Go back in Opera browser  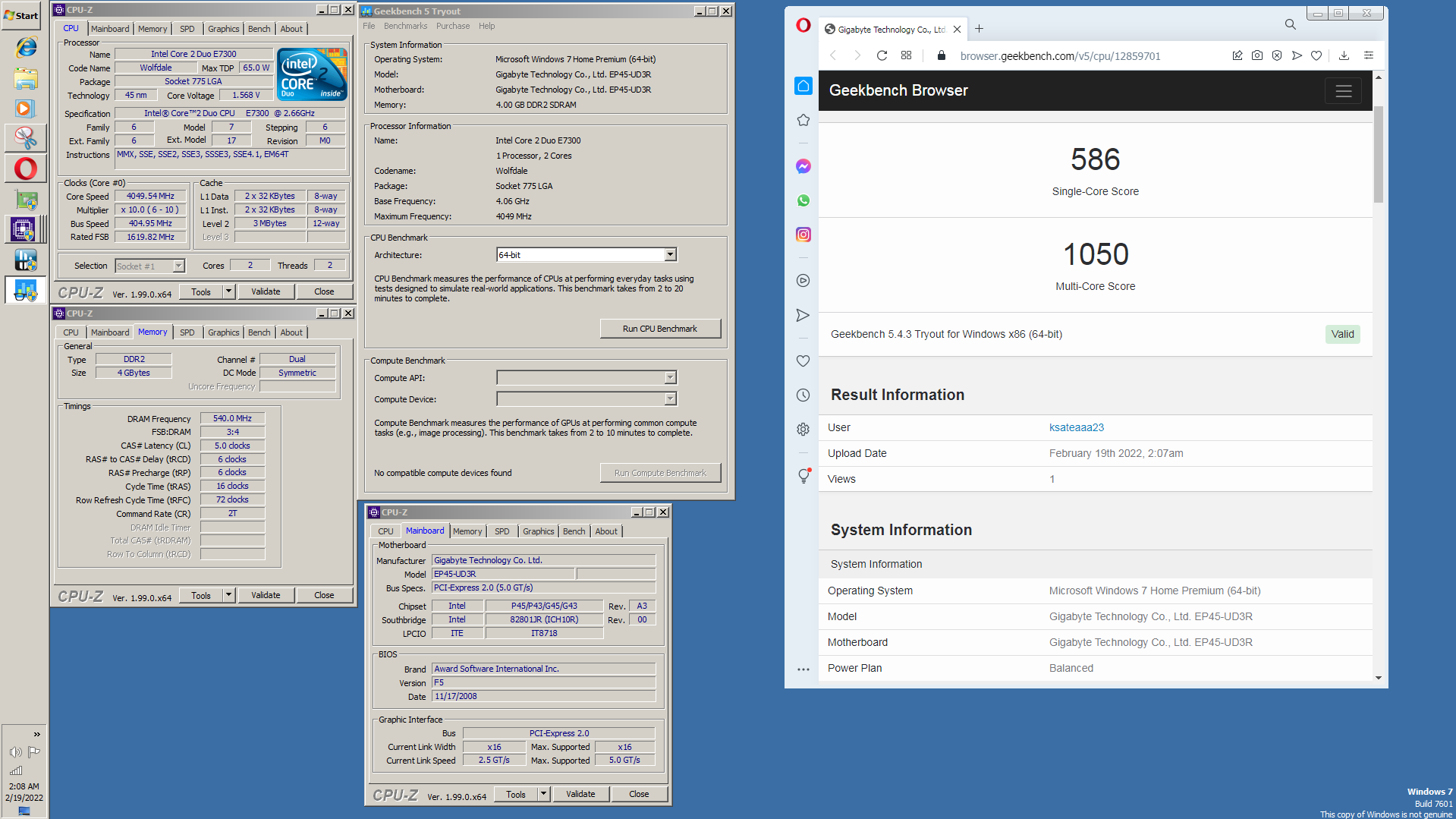833,55
